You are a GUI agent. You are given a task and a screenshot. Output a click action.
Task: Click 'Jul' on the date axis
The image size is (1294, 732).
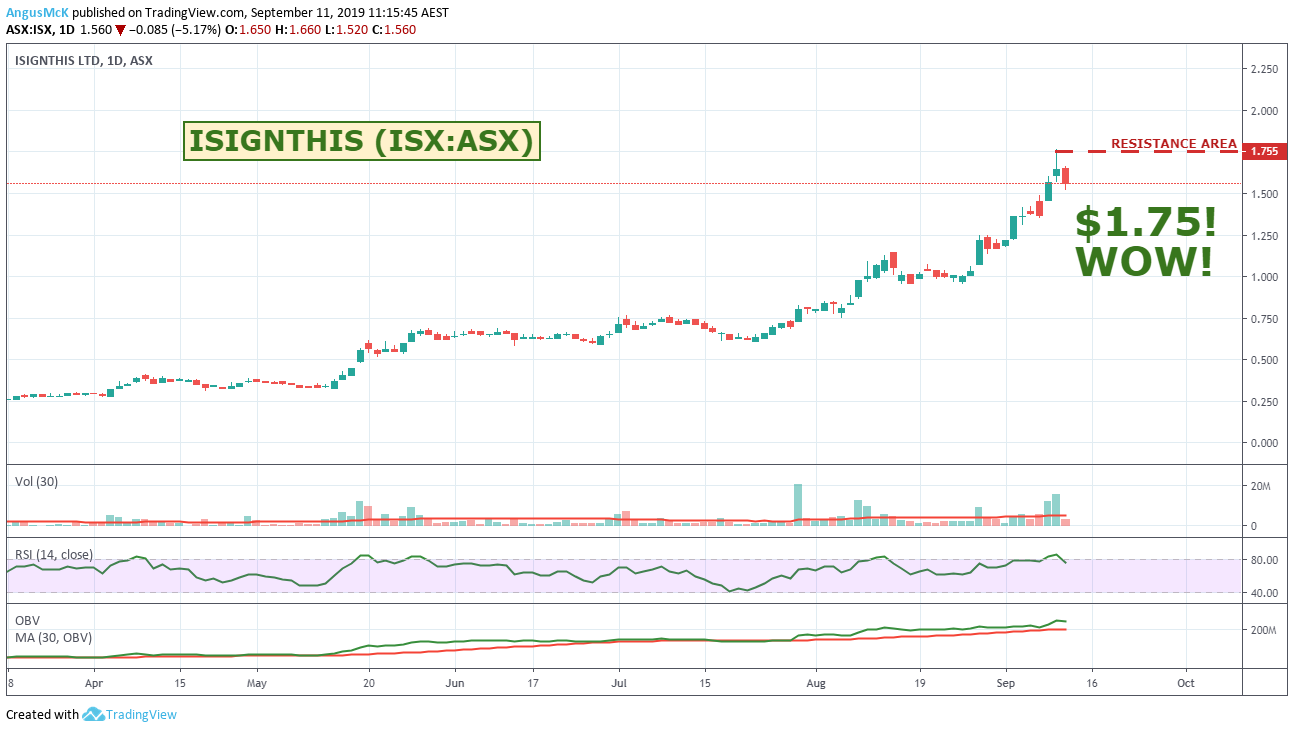click(x=618, y=684)
